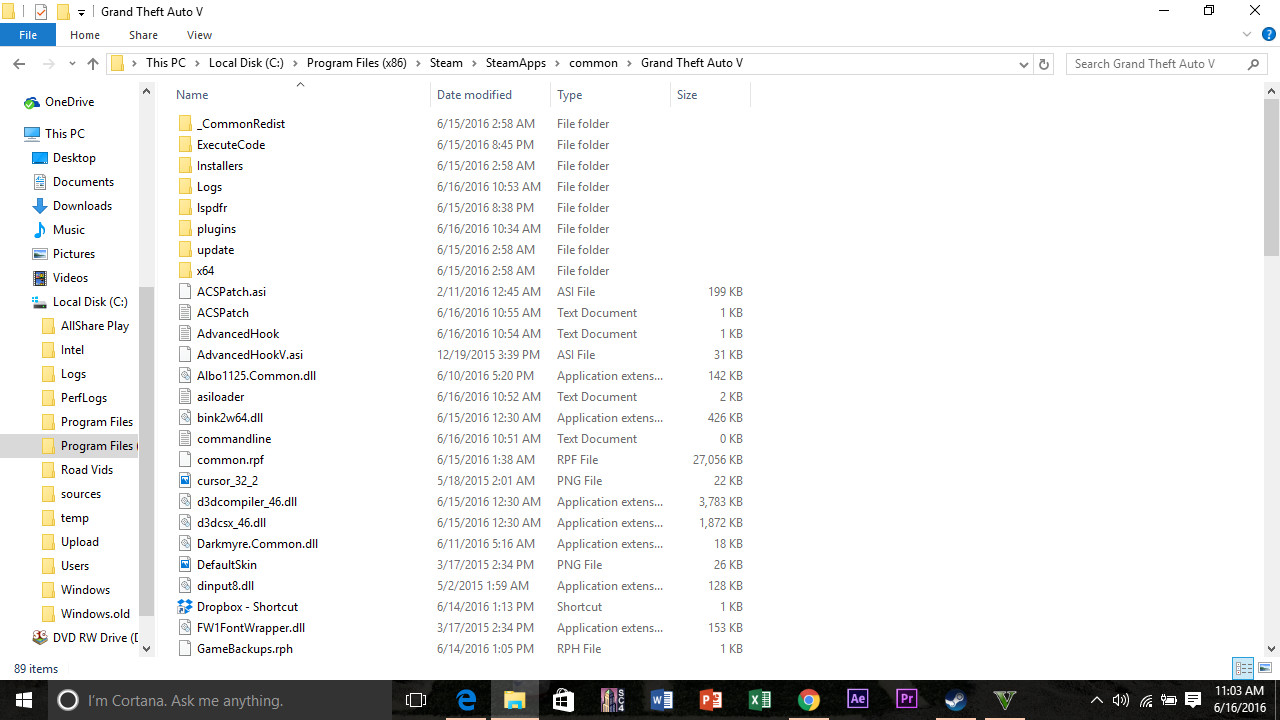Refresh the Grand Theft Auto V folder
The image size is (1280, 720).
(1044, 64)
